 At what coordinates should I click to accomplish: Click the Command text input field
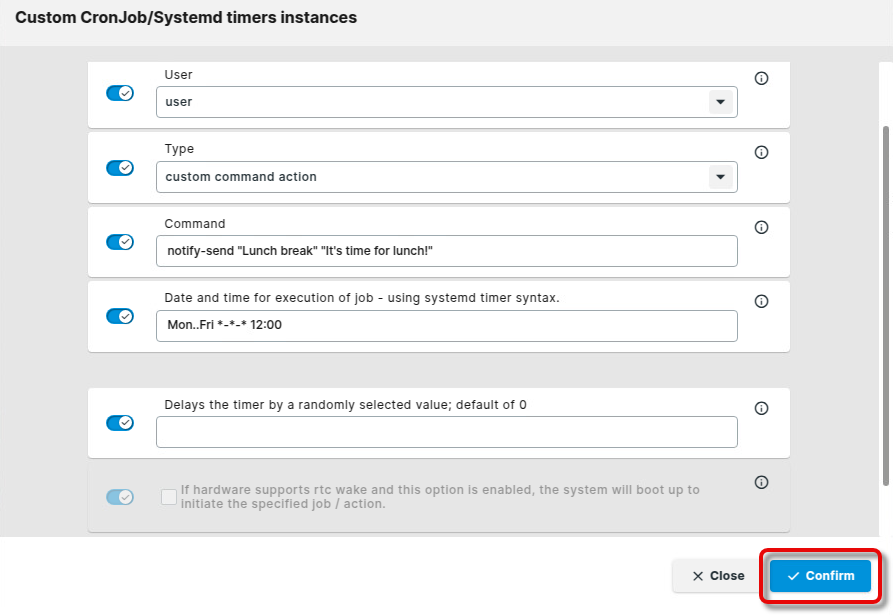tap(446, 251)
